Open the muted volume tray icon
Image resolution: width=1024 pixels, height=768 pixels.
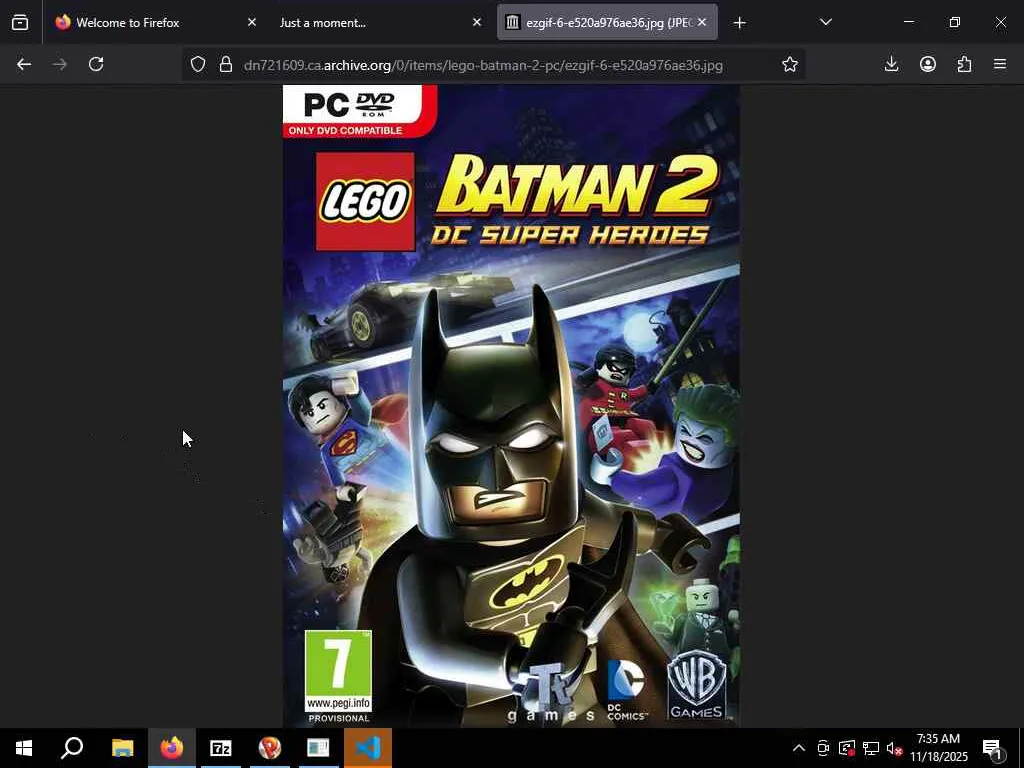click(x=895, y=749)
